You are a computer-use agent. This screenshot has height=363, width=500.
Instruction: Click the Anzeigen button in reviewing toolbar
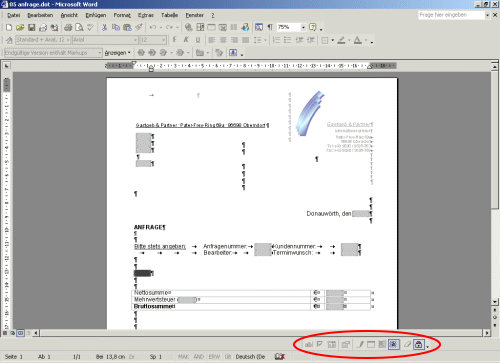[x=117, y=53]
